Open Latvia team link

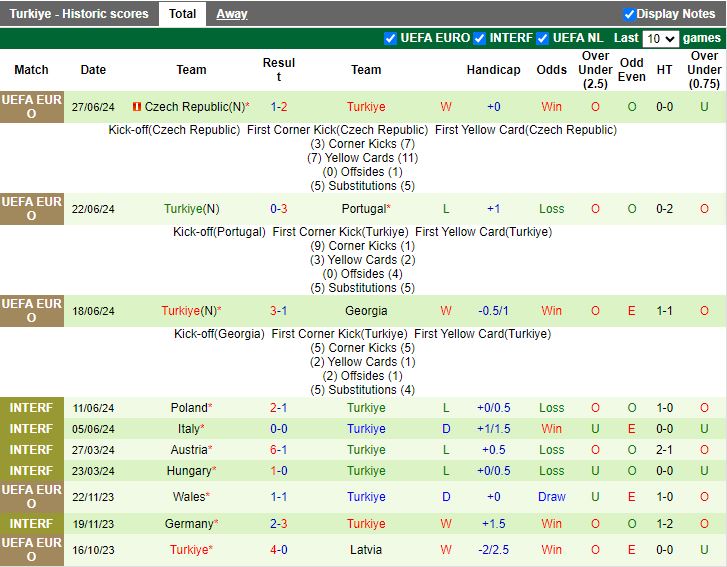[366, 549]
